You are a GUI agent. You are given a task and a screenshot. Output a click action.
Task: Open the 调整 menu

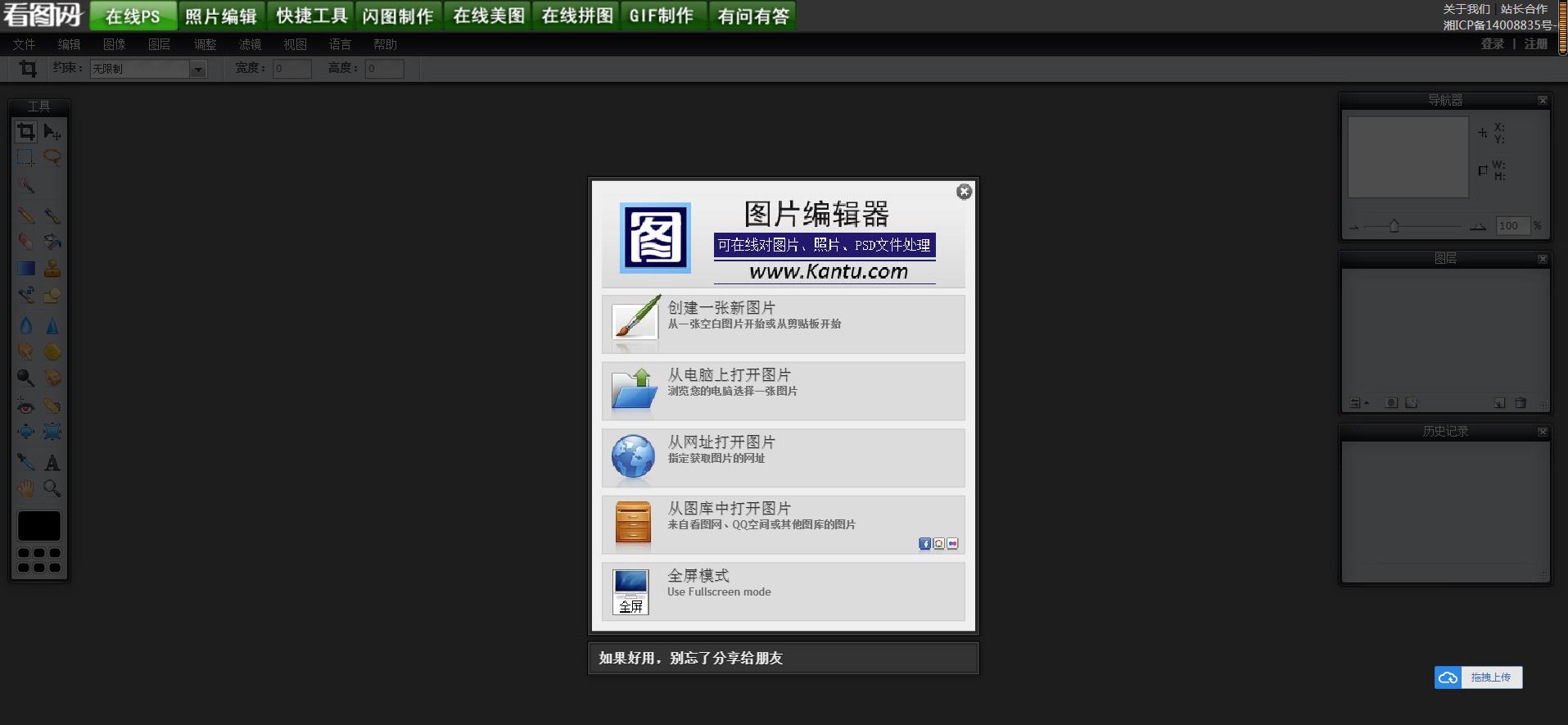[205, 44]
